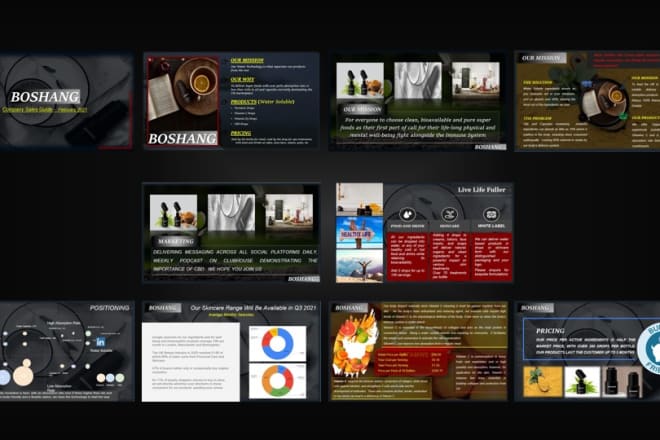Select the upper blue donut chart
Screen dimensions: 660x440
[x=277, y=344]
